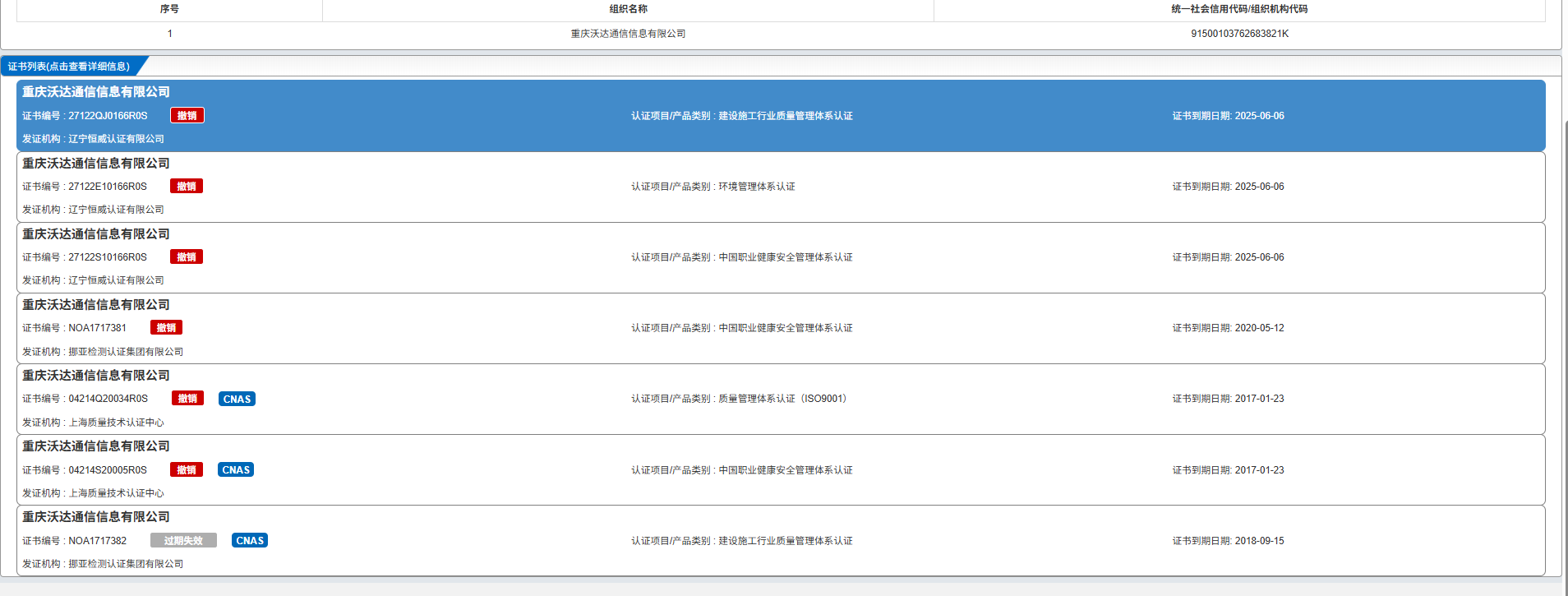
Task: Click expiry date 2020-05-12
Action: 1259,328
